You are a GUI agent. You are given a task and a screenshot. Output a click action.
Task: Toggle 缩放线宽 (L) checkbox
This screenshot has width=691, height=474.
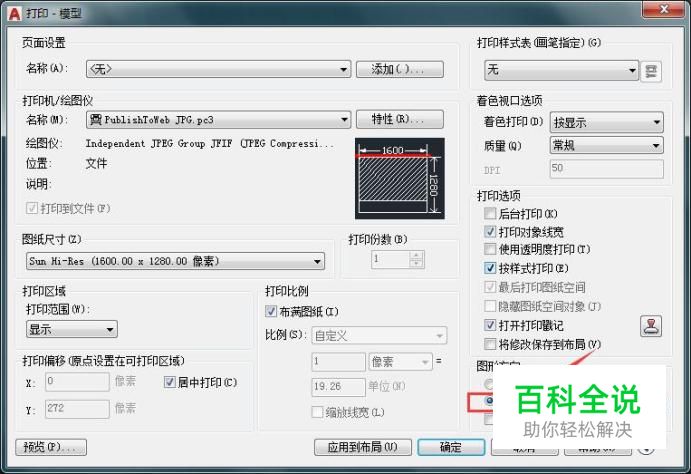click(317, 412)
